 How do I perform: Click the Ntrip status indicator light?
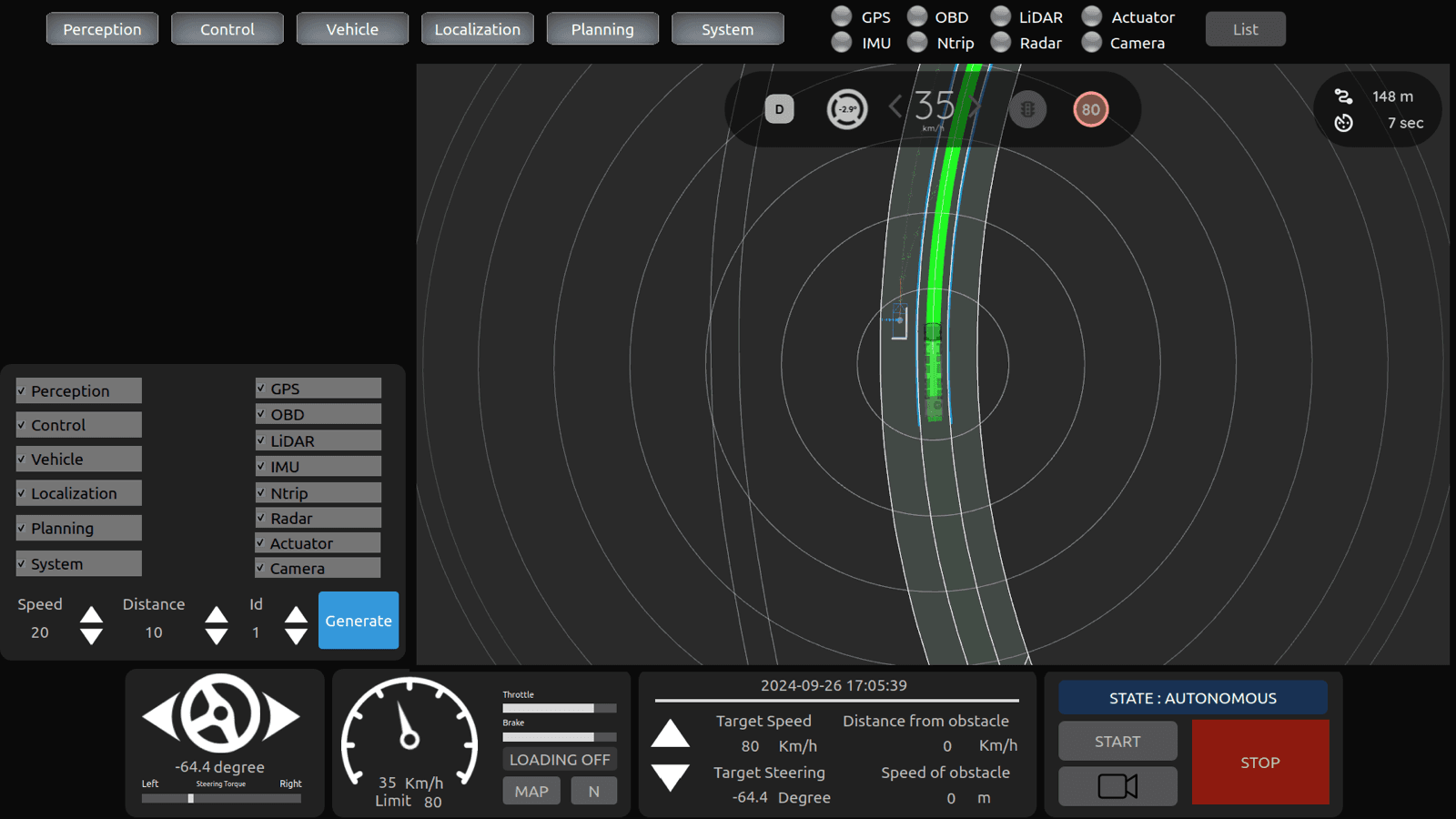point(917,42)
